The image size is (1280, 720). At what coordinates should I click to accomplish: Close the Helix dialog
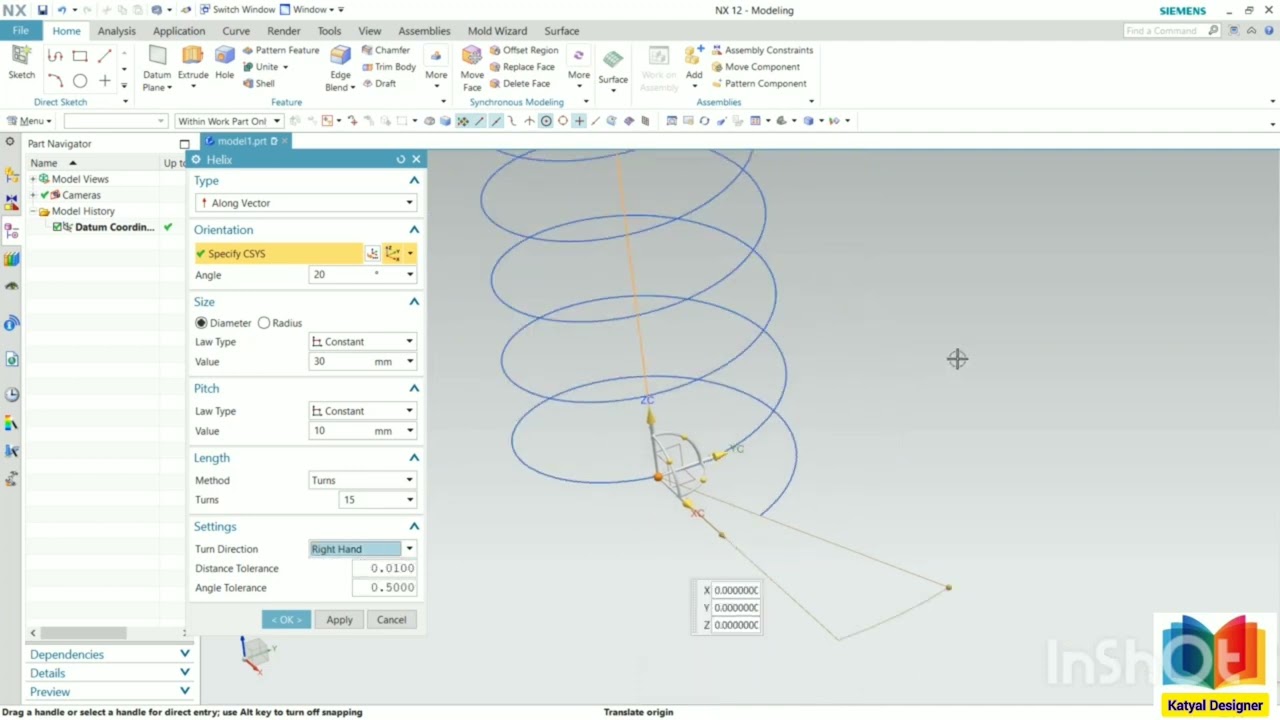point(416,159)
